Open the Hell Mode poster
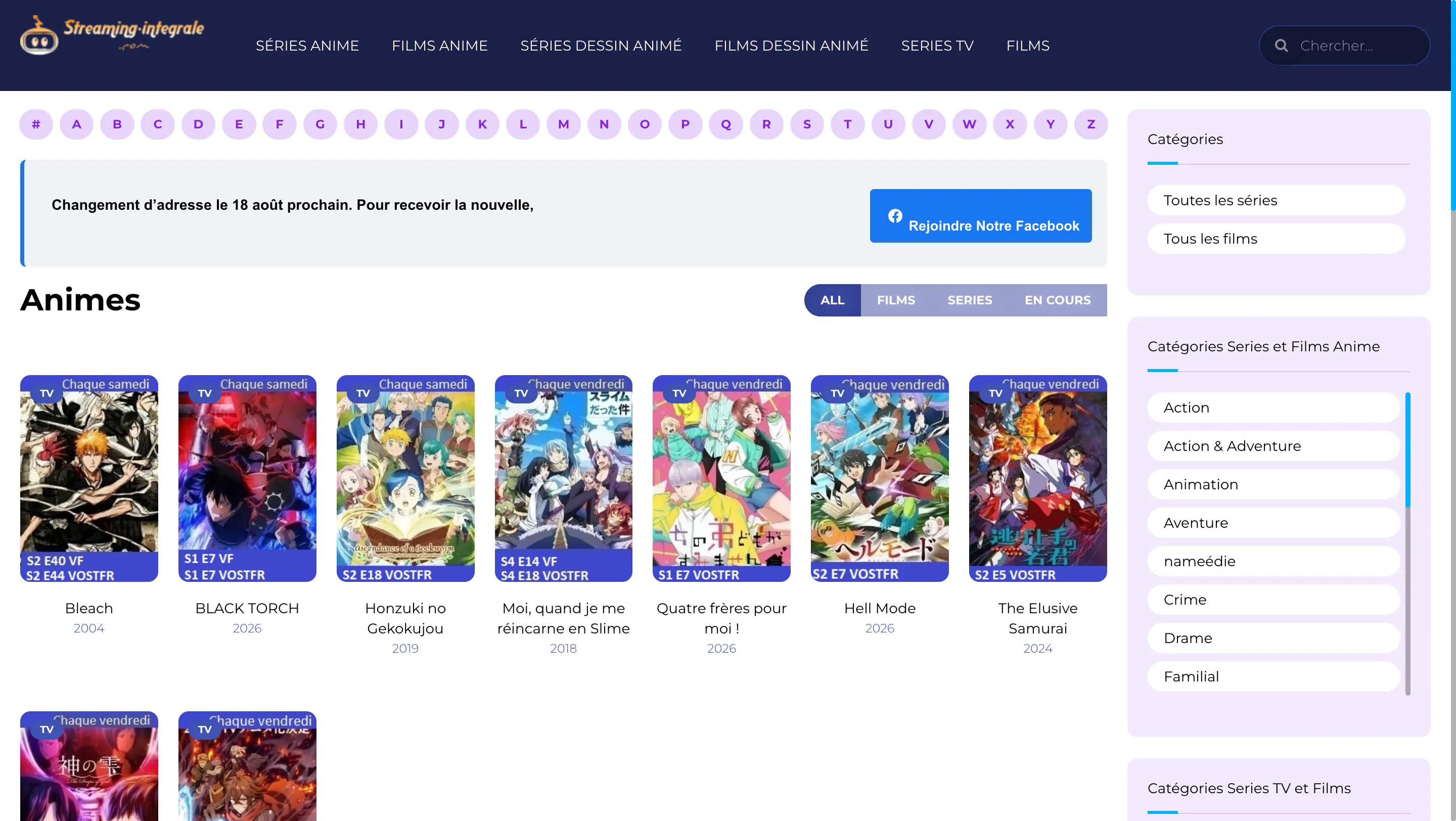Image resolution: width=1456 pixels, height=821 pixels. tap(880, 479)
